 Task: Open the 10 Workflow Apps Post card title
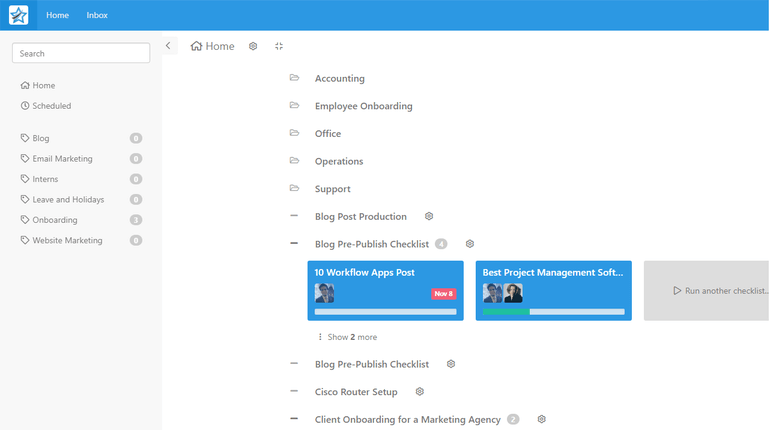click(x=364, y=272)
